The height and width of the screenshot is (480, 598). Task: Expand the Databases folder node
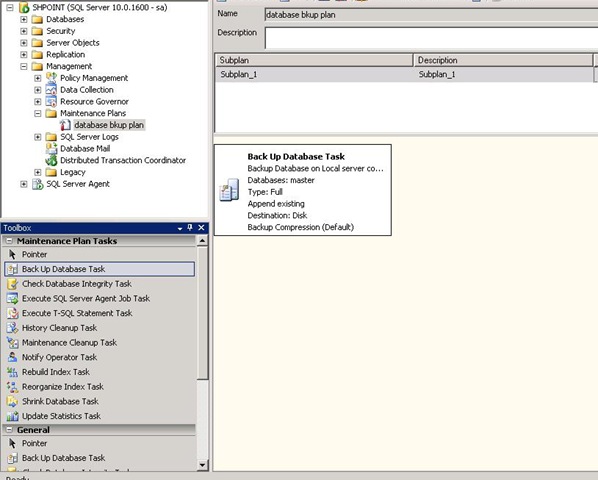coord(24,19)
